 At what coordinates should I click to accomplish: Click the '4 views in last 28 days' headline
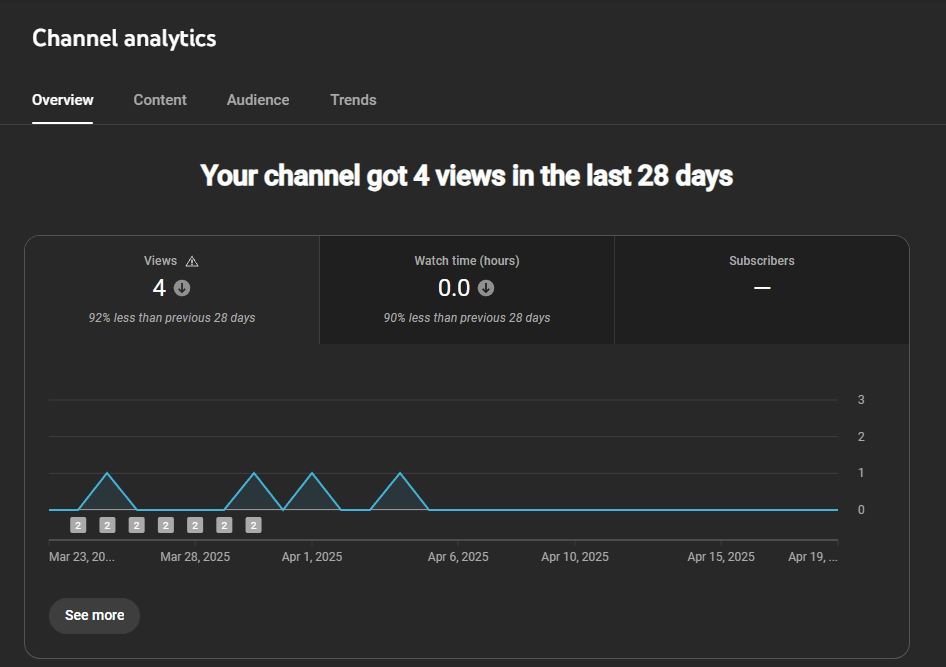click(467, 176)
